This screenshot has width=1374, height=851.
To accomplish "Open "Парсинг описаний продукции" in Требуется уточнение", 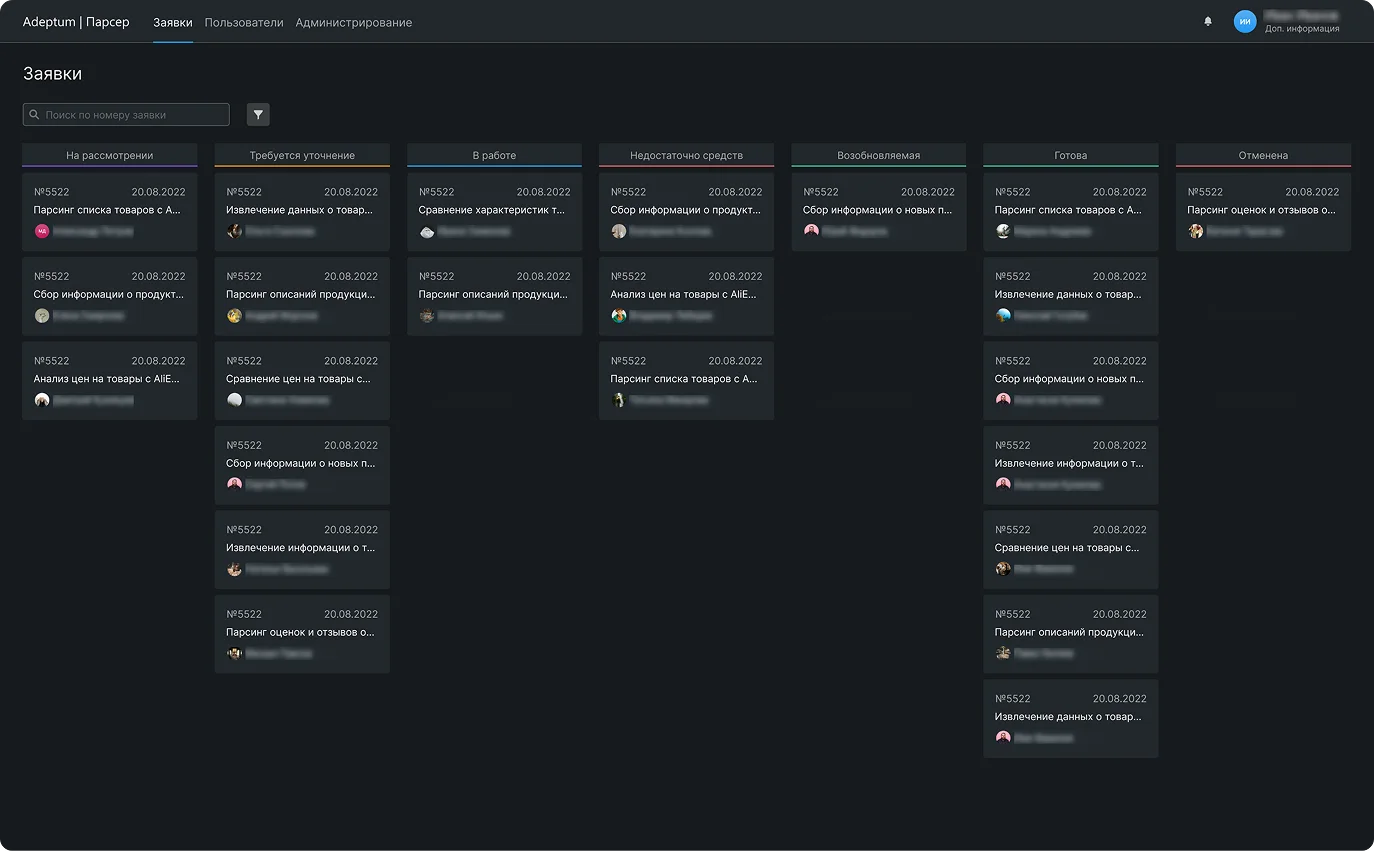I will (x=302, y=296).
